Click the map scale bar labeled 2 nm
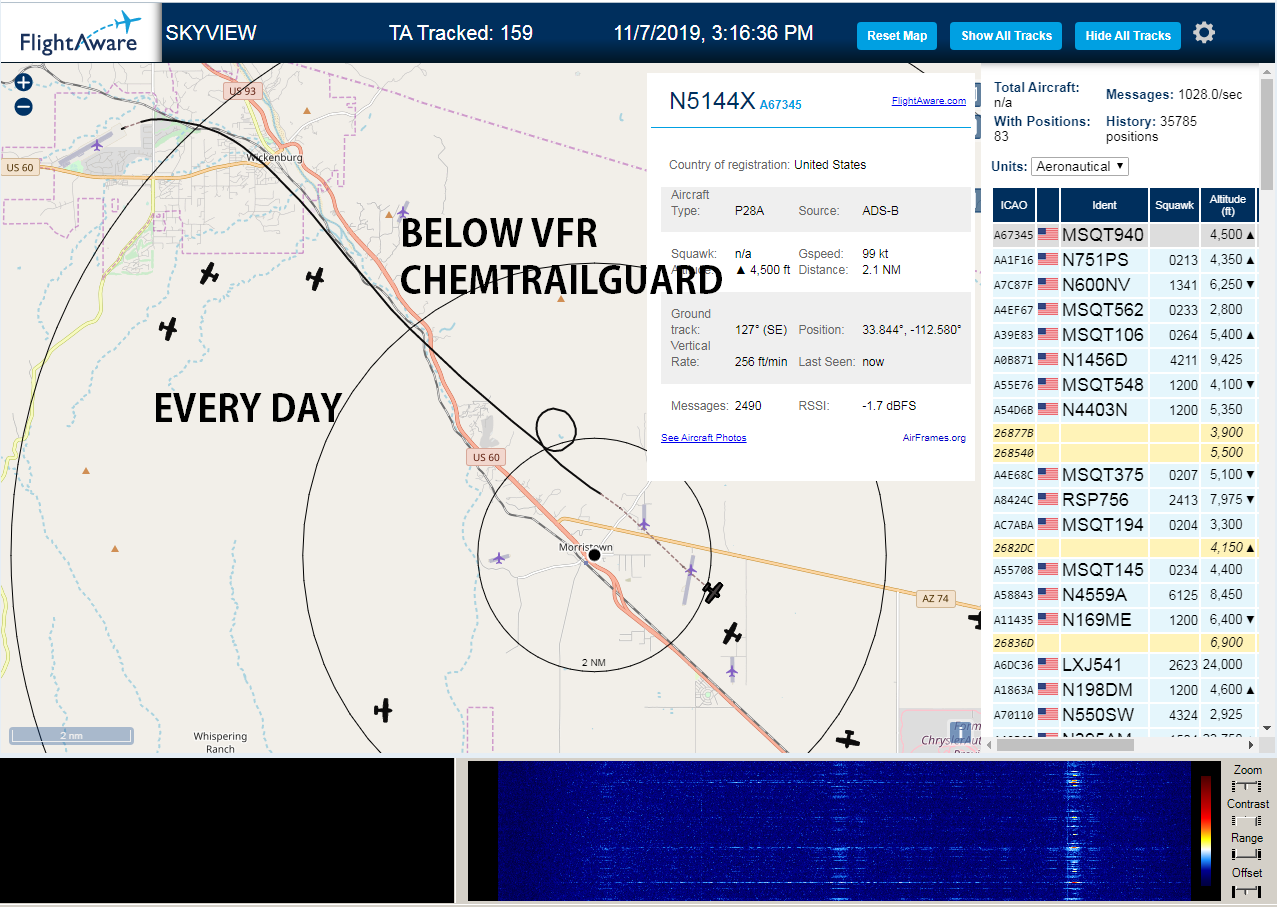 71,735
